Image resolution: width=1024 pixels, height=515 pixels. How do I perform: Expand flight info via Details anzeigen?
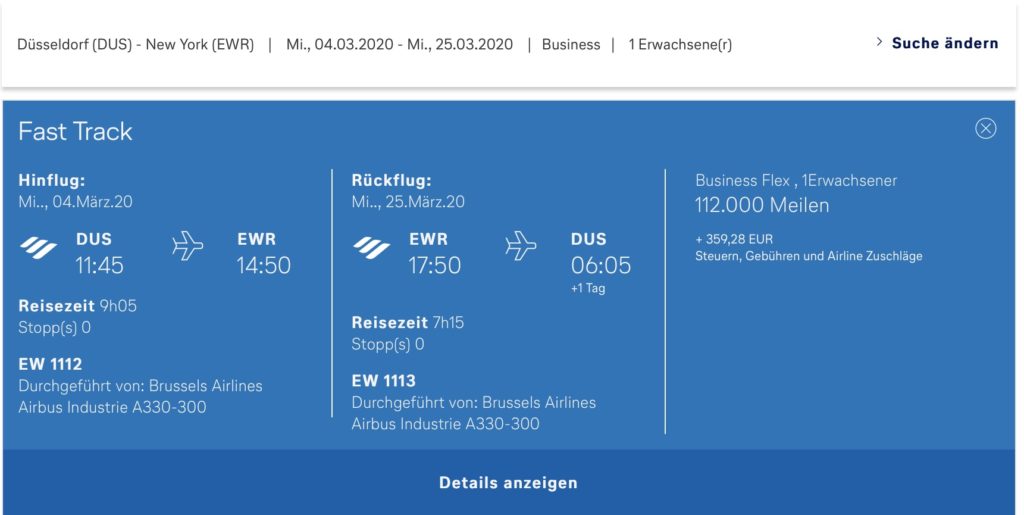[x=508, y=483]
